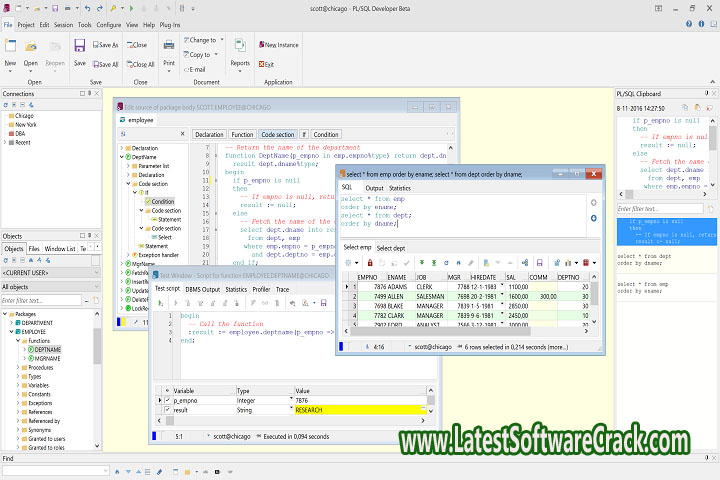Click the blue Help question mark icon

coord(689,24)
